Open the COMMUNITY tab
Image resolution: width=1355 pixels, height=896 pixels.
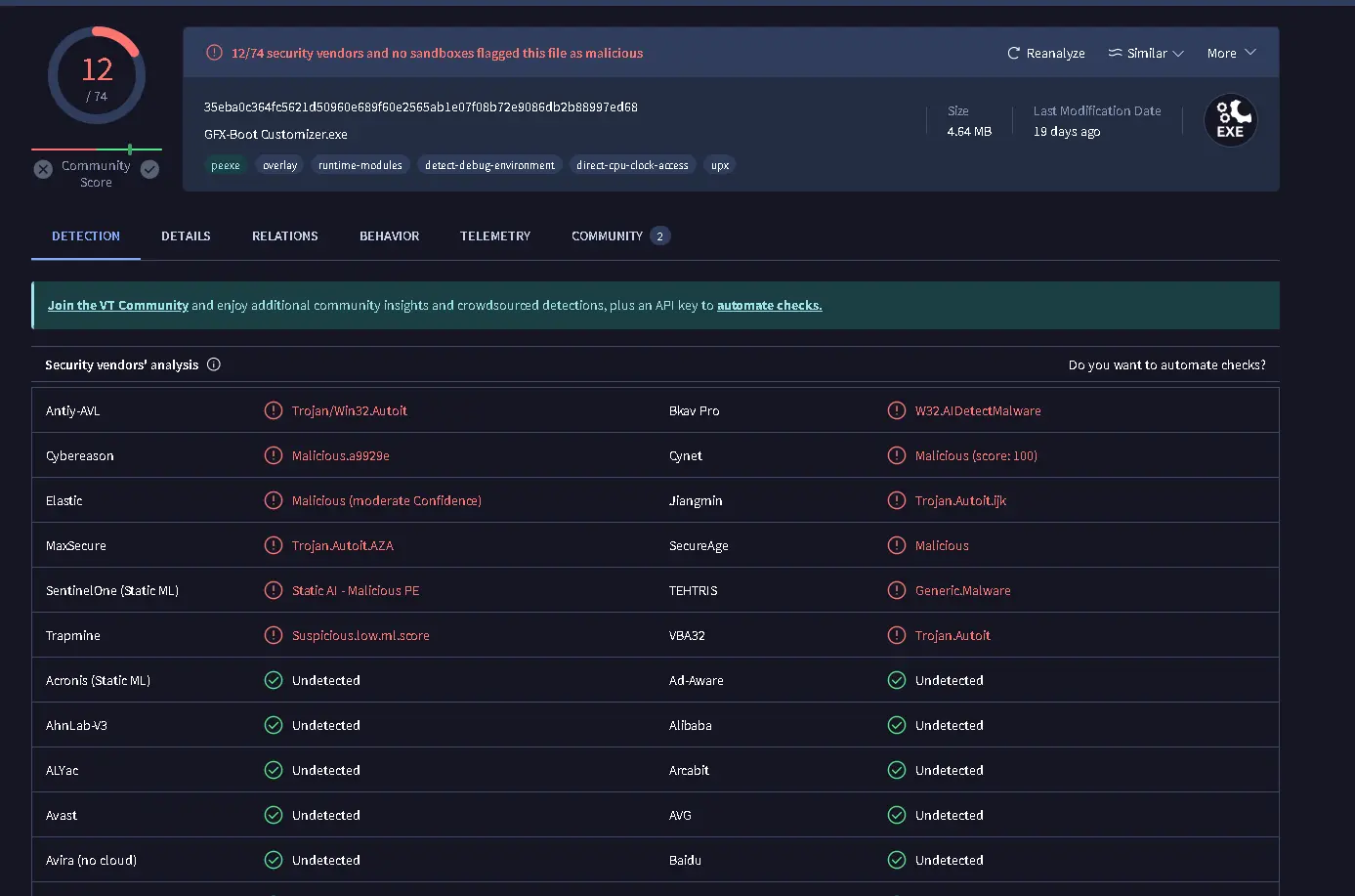coord(620,235)
